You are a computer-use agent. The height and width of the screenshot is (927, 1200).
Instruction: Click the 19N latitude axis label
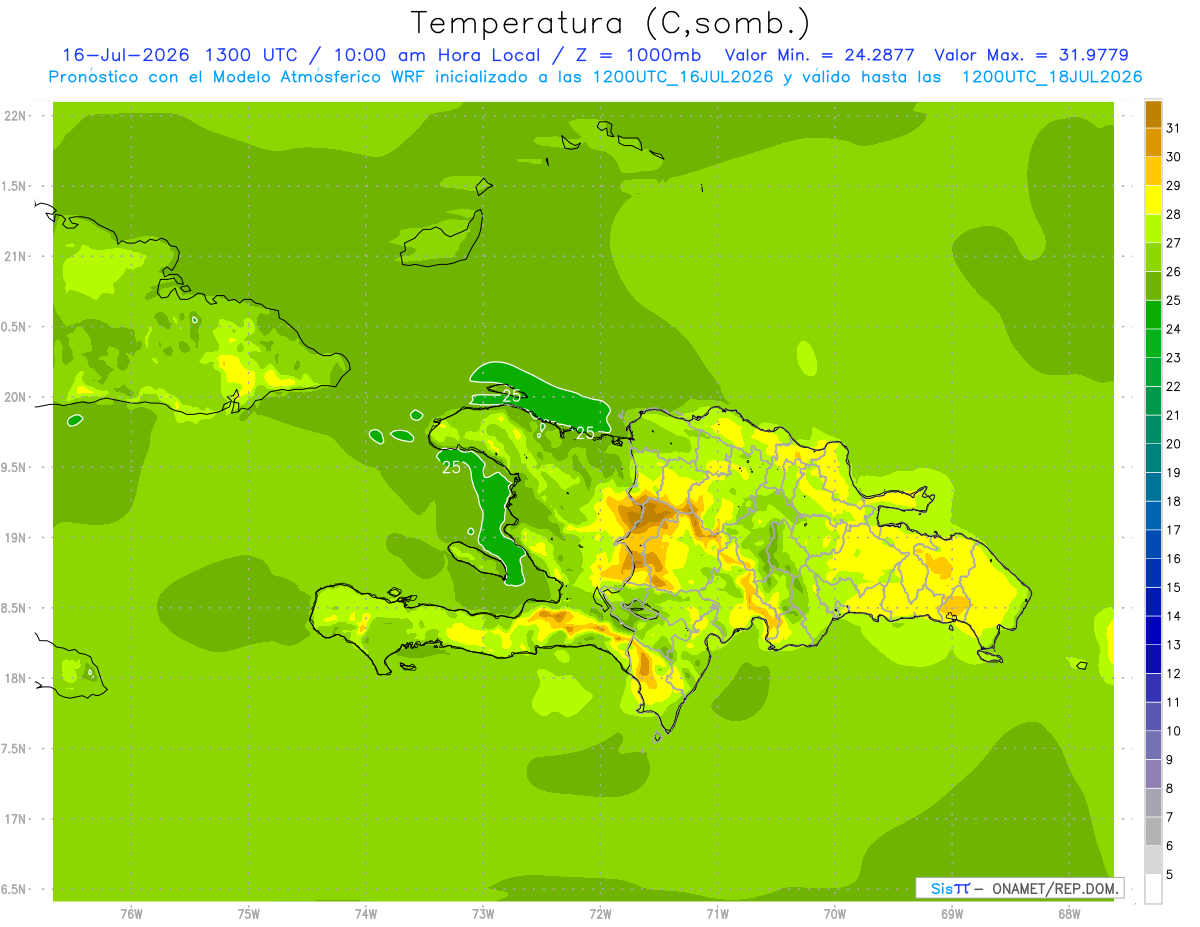tap(17, 538)
